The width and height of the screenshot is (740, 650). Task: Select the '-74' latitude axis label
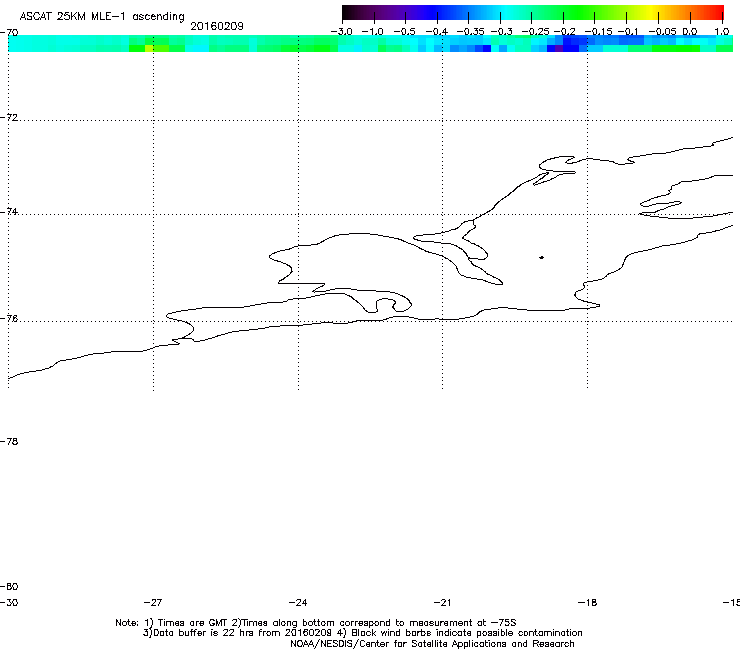click(9, 211)
